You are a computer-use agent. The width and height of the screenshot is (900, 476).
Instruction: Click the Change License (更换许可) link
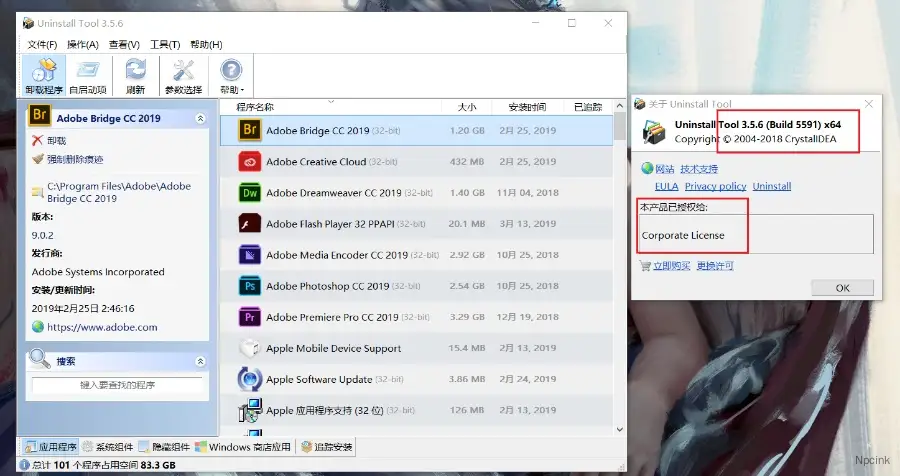coord(715,266)
